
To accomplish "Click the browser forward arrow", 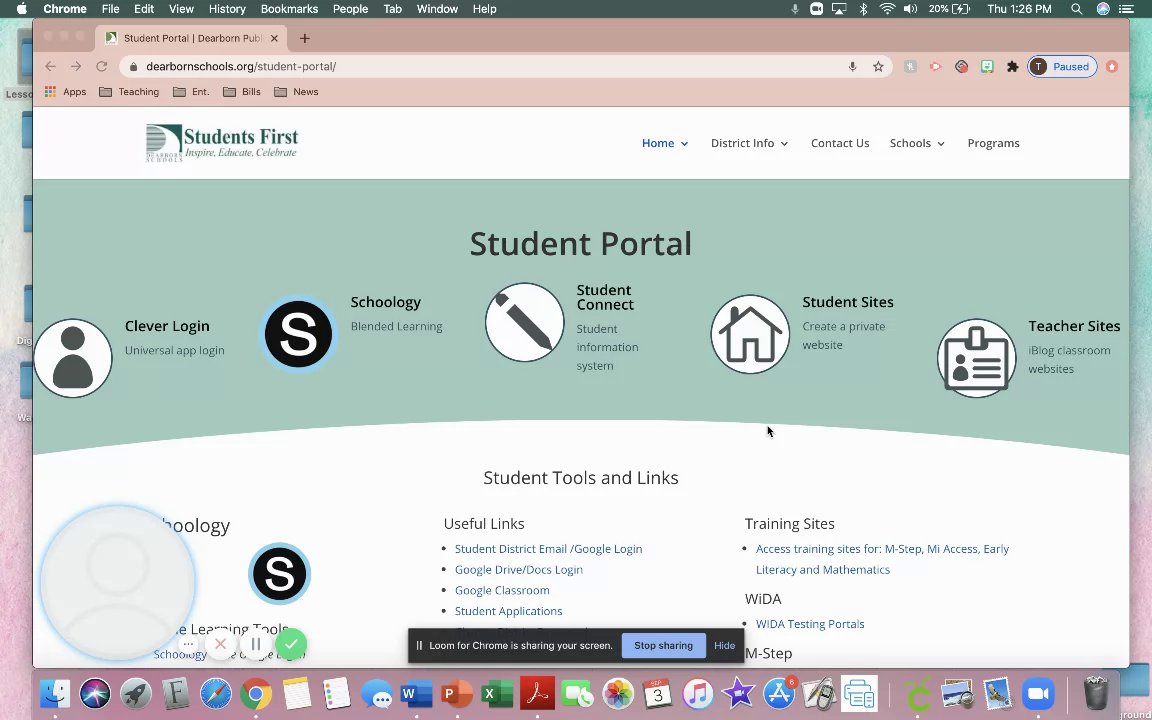I will click(76, 67).
